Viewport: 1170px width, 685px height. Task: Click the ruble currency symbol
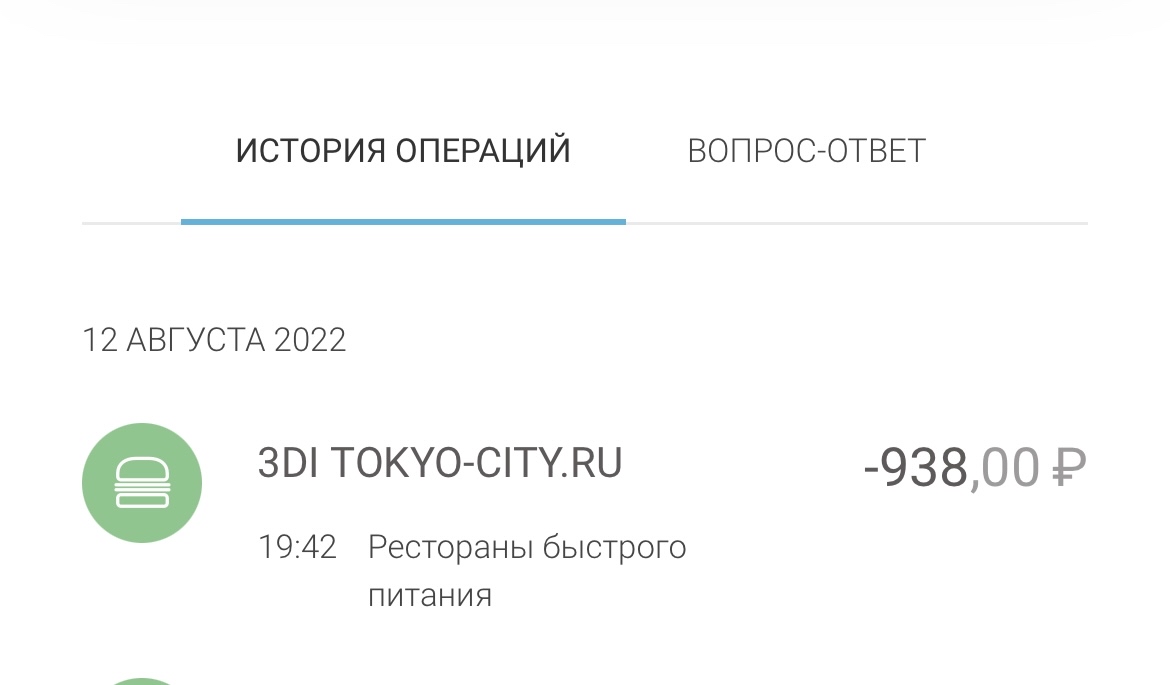pyautogui.click(x=1069, y=468)
